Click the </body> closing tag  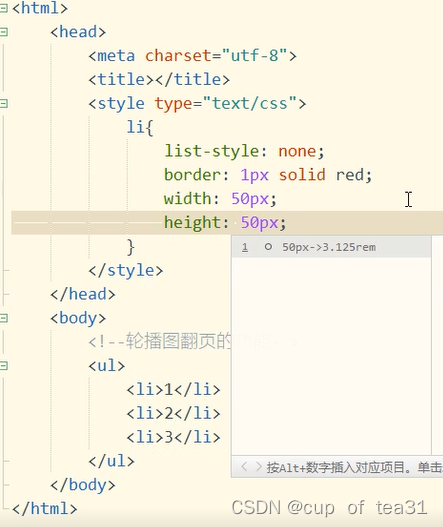coord(83,485)
